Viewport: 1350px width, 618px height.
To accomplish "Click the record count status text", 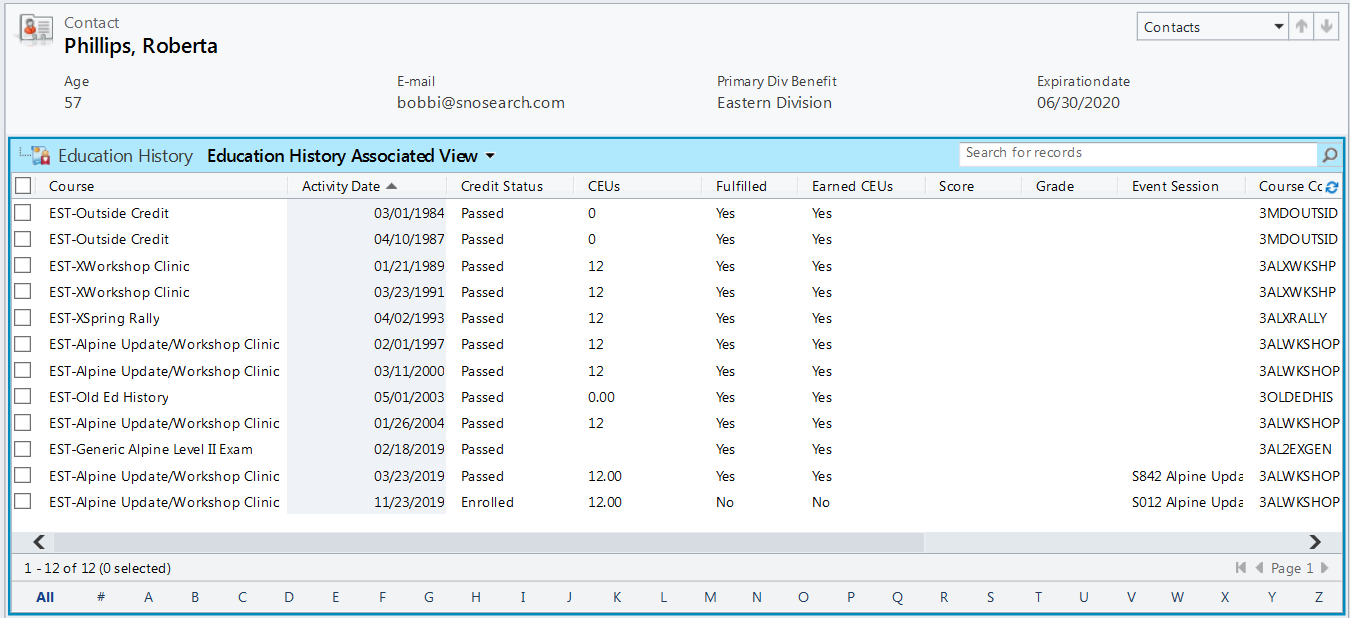I will point(98,568).
